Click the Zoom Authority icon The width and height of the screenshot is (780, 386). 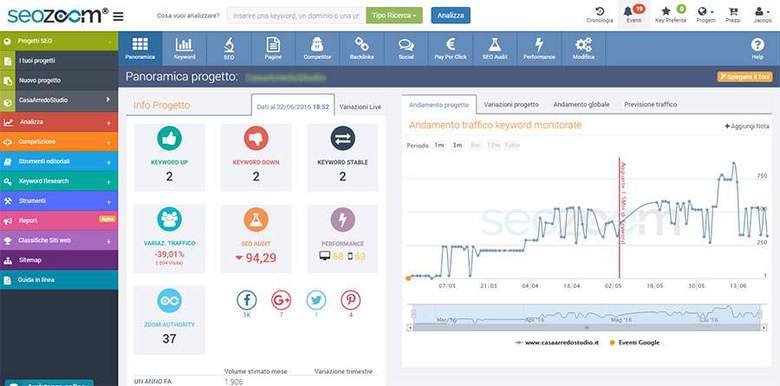(x=169, y=300)
